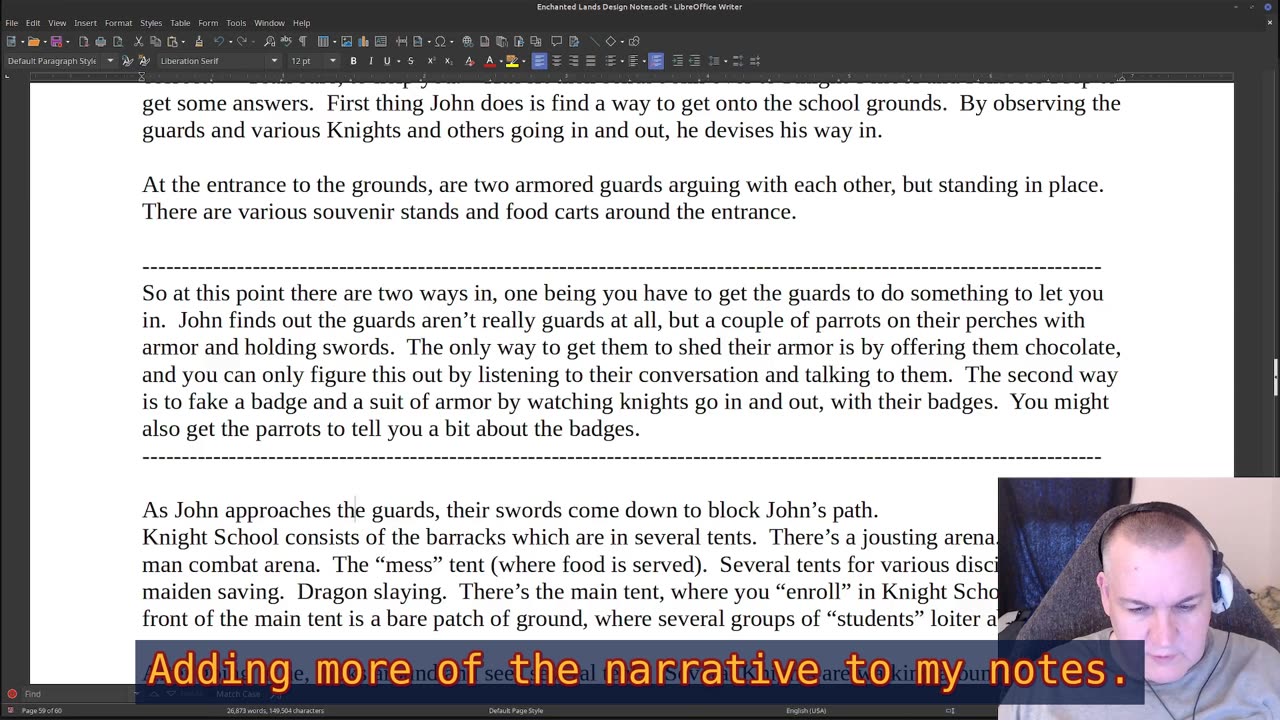Viewport: 1280px width, 720px height.
Task: Click the Clone Formatting paintbrush icon
Action: click(x=199, y=41)
